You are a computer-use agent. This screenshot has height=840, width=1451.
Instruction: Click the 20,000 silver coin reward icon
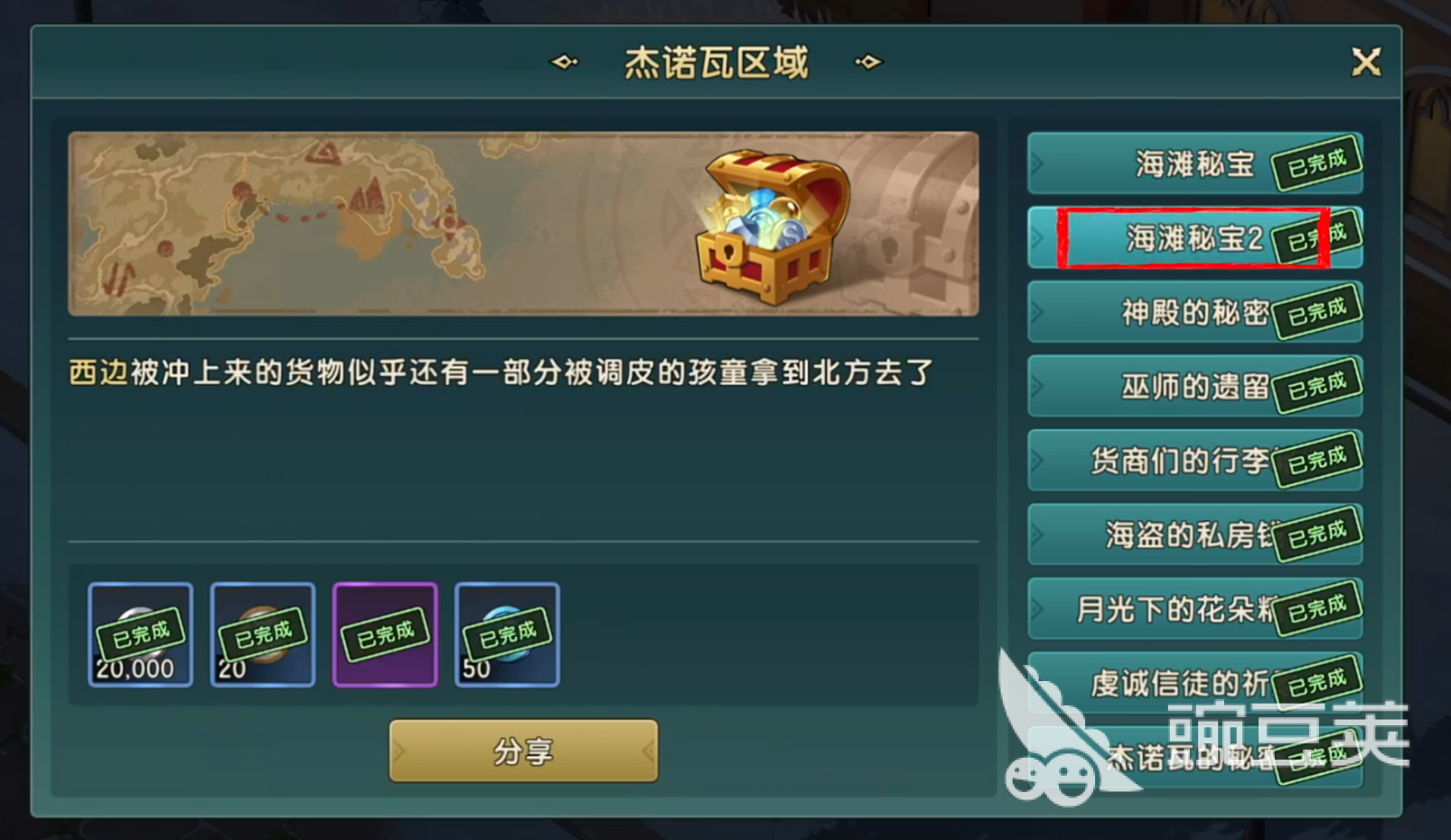[x=140, y=634]
